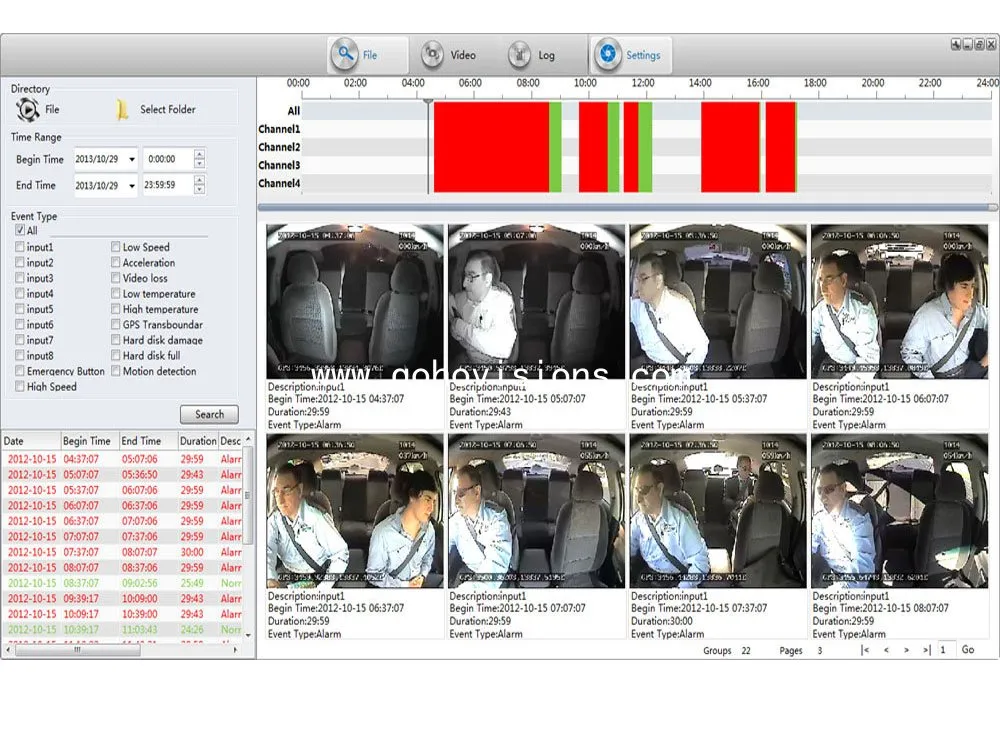Screen dimensions: 1000x750
Task: Click the Directory File gear icon
Action: click(29, 109)
